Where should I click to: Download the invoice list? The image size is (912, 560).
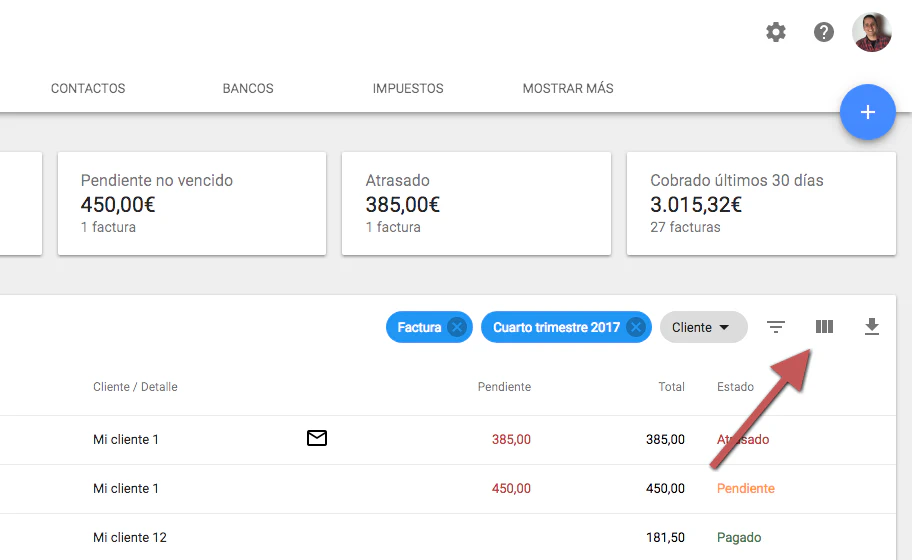click(x=872, y=327)
